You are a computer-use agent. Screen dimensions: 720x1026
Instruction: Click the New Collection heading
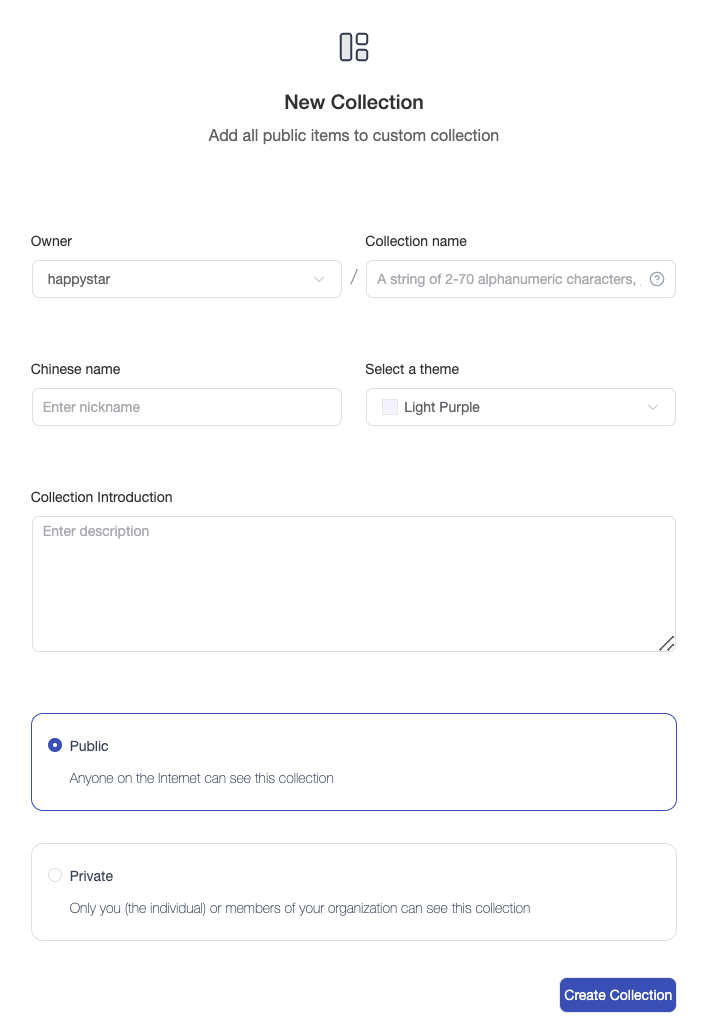pos(353,102)
